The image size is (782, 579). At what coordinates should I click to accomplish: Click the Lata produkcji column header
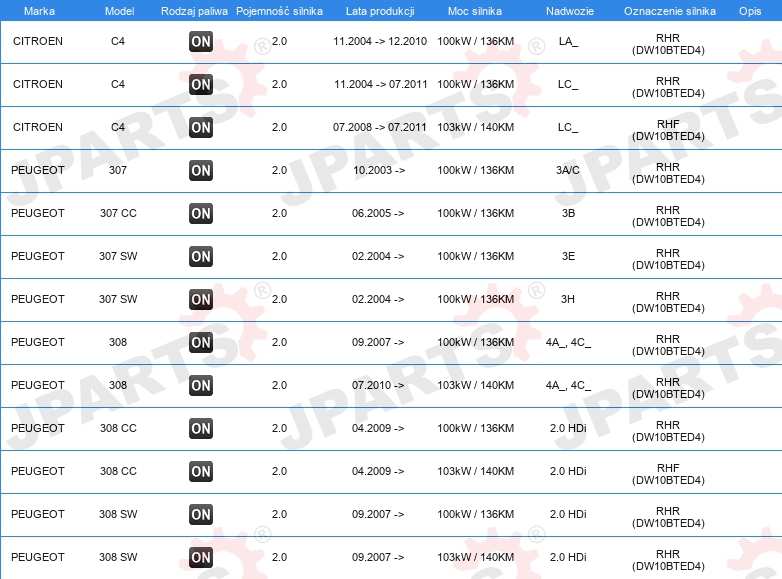(x=380, y=11)
